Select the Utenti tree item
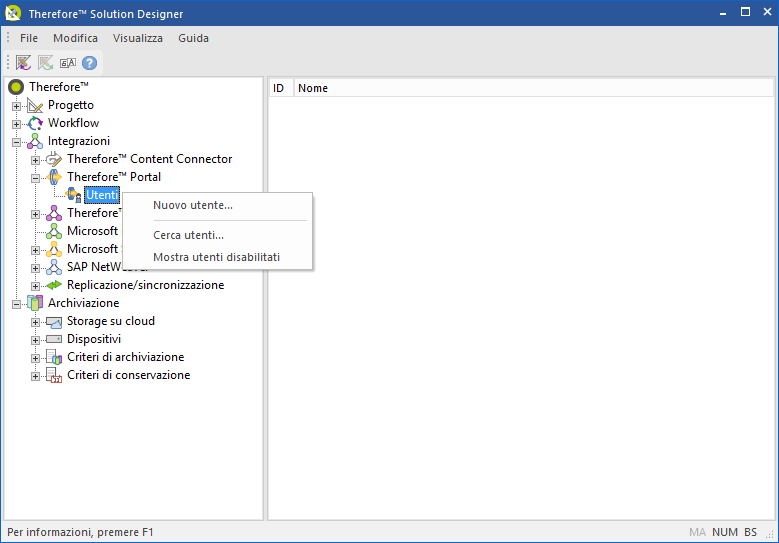Image resolution: width=779 pixels, height=543 pixels. click(x=102, y=195)
